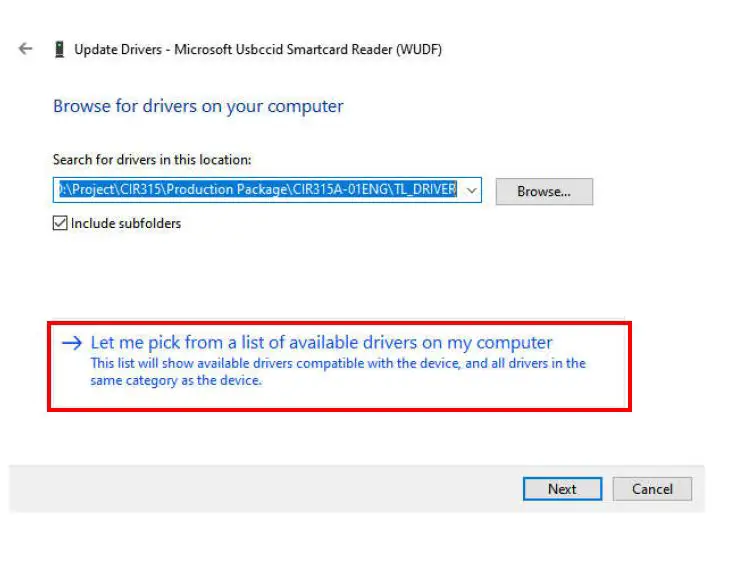Click the Microsoft Usbccid Smartcard Reader title portion
This screenshot has height=565, width=743.
pos(308,49)
